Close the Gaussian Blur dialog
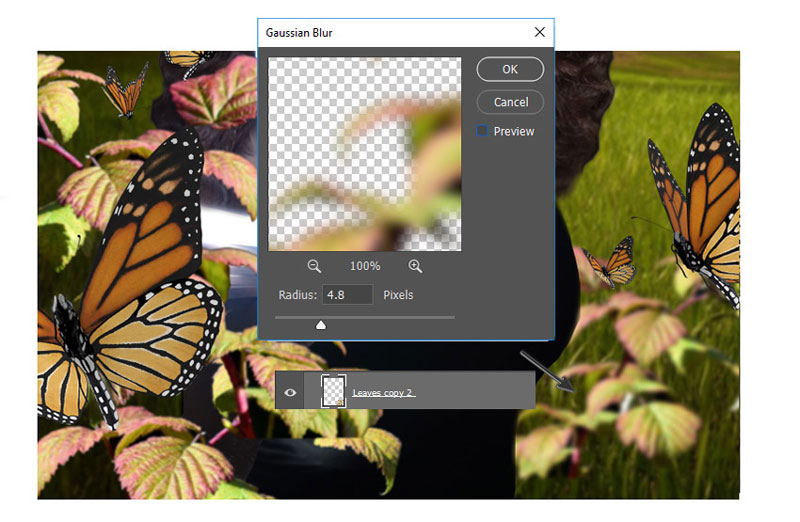Image resolution: width=800 pixels, height=522 pixels. point(539,32)
